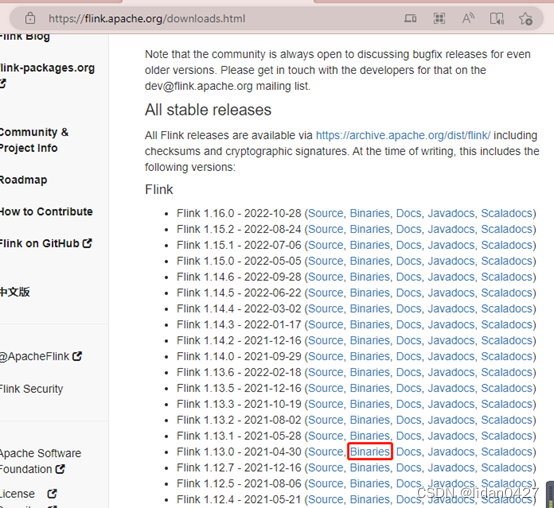Open Source for Flink 1.15.1
Image resolution: width=554 pixels, height=508 pixels.
click(x=326, y=245)
